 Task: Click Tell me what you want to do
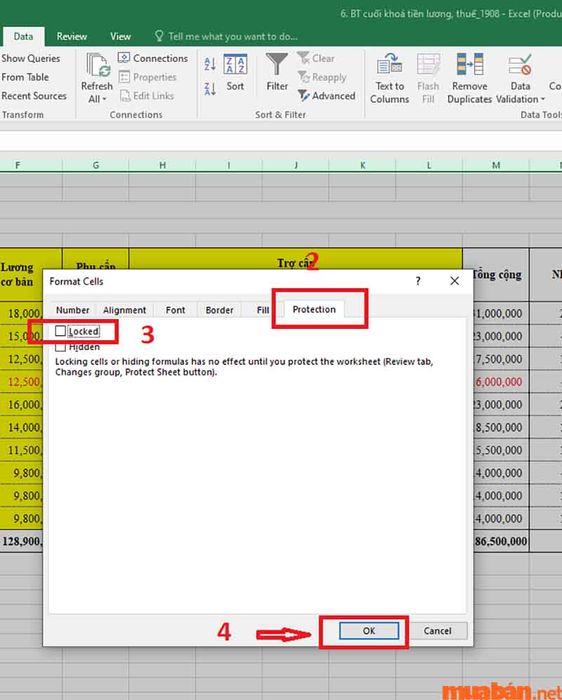click(226, 36)
